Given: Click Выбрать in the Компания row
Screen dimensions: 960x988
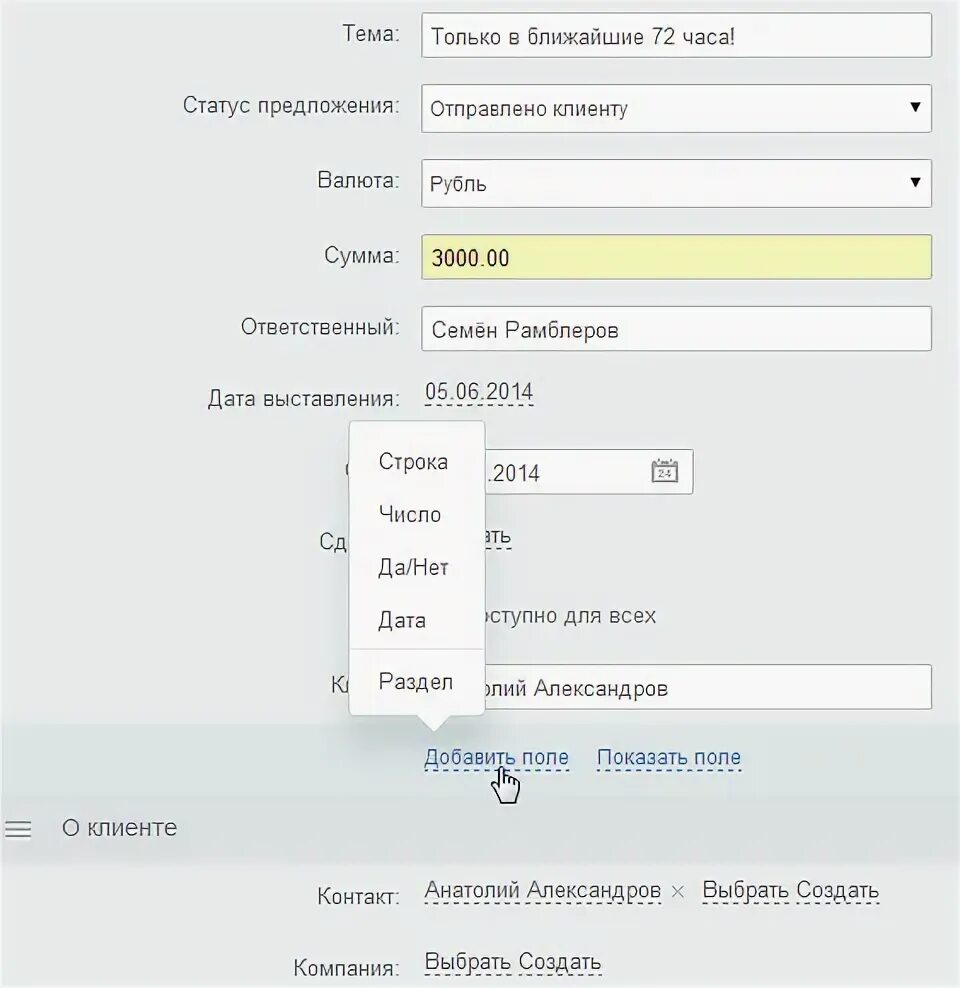Looking at the screenshot, I should 468,963.
